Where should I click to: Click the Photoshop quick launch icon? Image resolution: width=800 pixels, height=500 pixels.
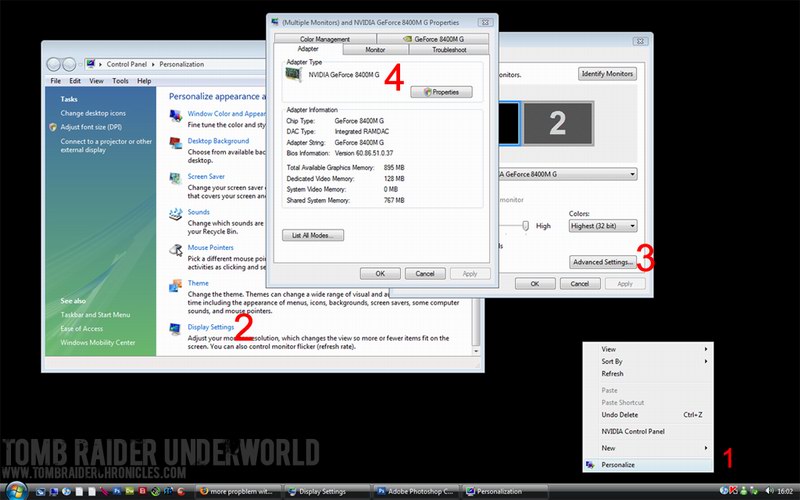(x=117, y=491)
